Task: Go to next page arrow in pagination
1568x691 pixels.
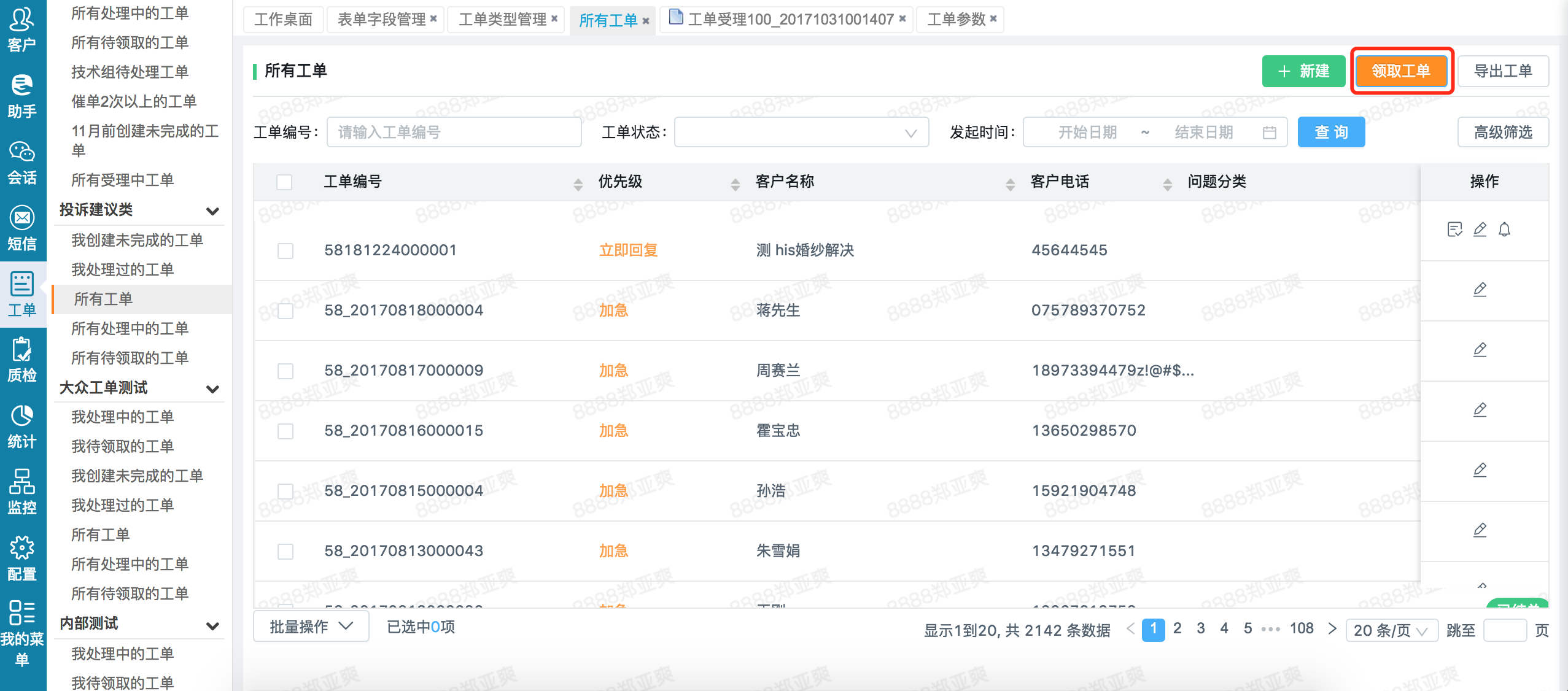Action: tap(1332, 629)
